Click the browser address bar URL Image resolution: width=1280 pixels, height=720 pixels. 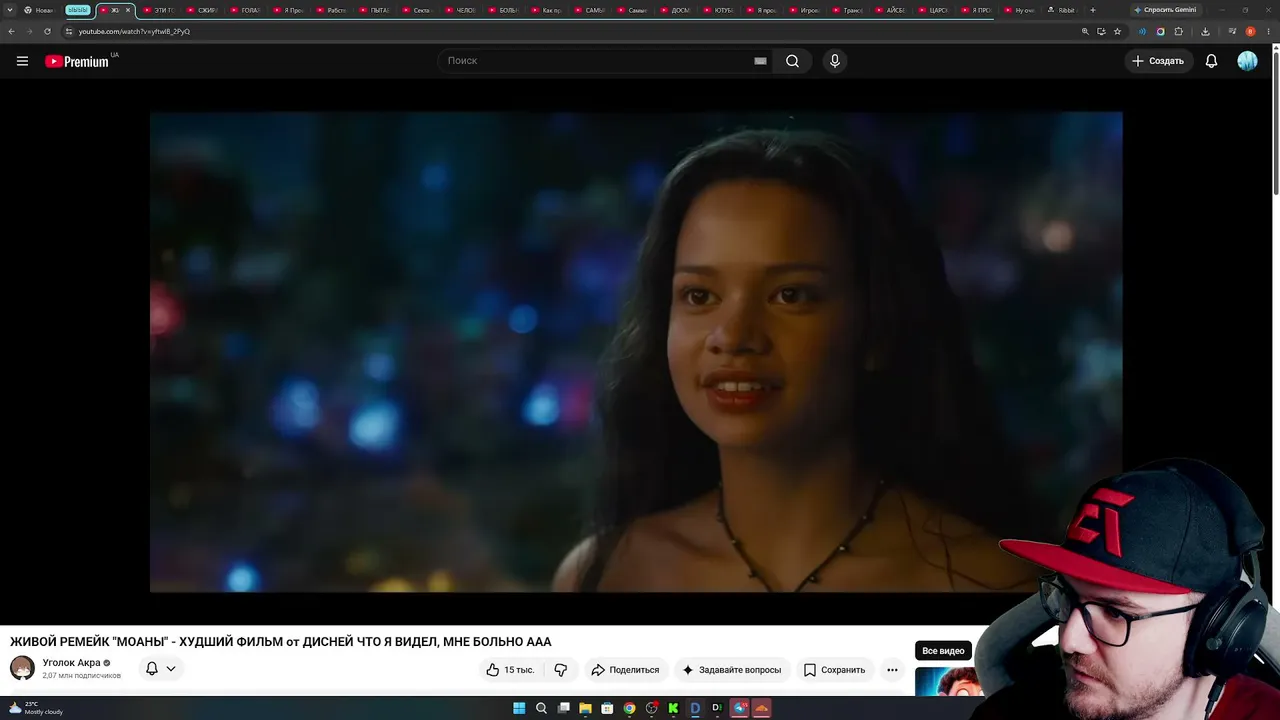134,31
